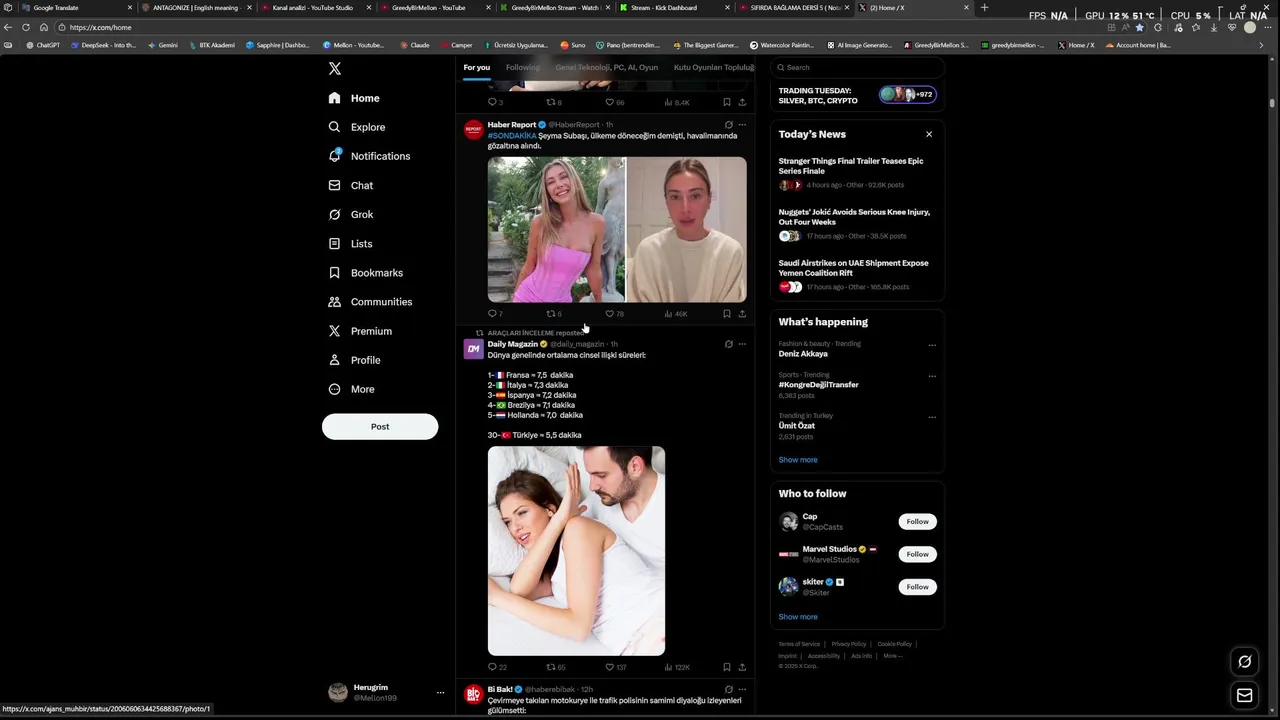Image resolution: width=1280 pixels, height=720 pixels.
Task: Open Saudi Airstrikes on UAE Shipment news
Action: tap(857, 274)
